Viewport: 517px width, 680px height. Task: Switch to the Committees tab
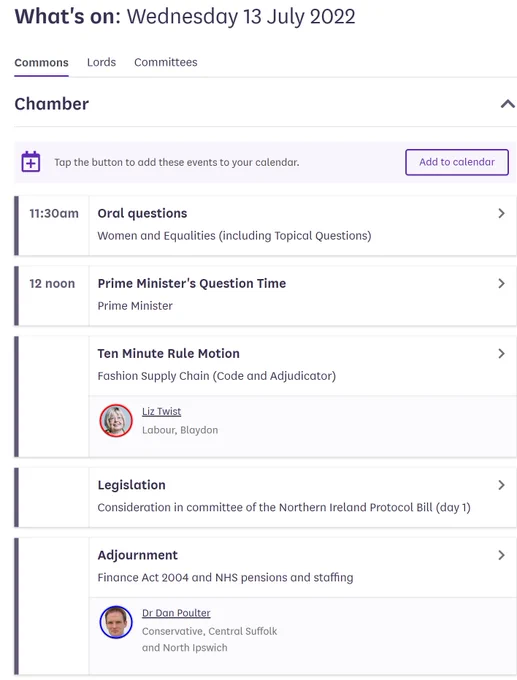pos(166,62)
